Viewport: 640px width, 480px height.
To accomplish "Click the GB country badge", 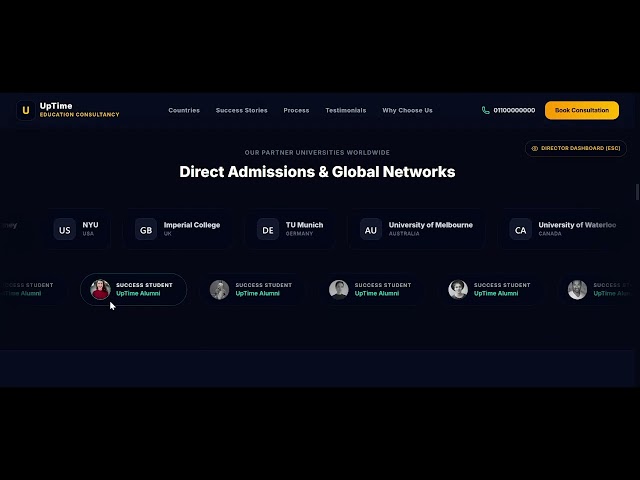I will (146, 229).
